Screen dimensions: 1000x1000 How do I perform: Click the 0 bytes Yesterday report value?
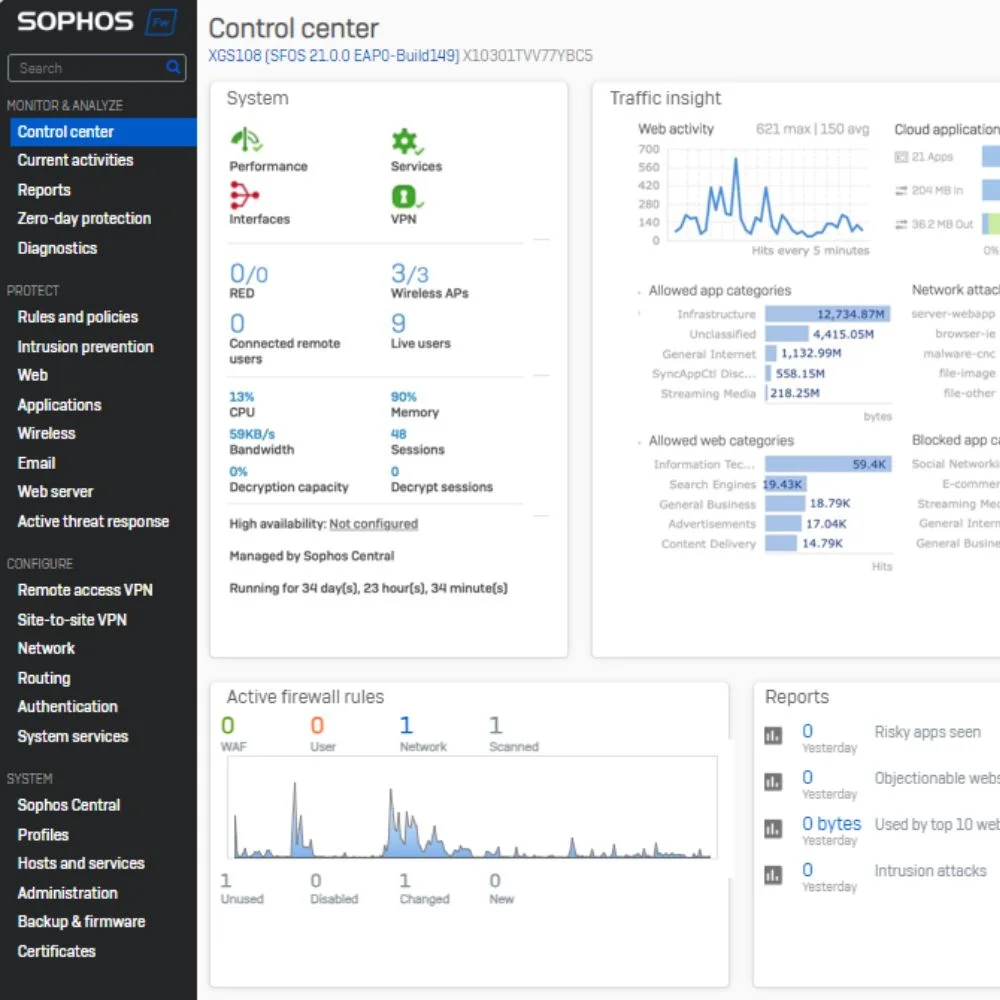[832, 825]
